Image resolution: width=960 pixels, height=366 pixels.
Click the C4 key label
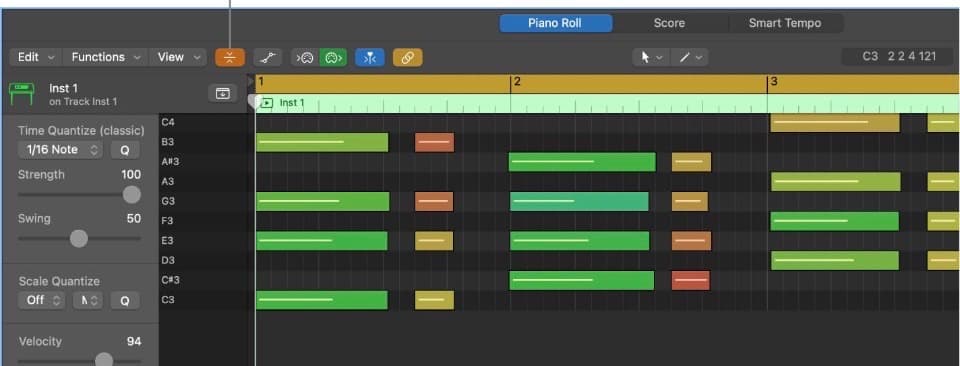168,122
